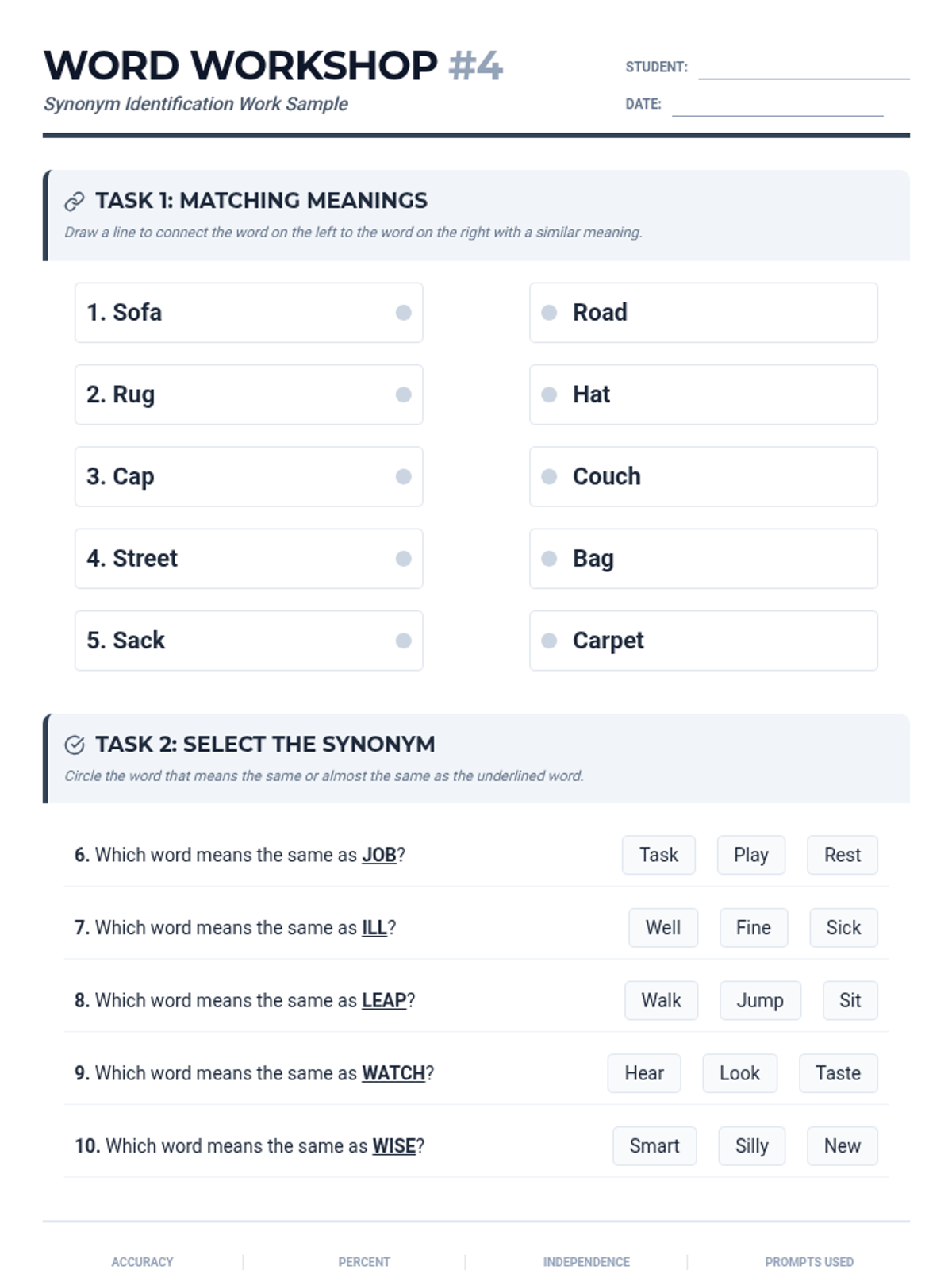Screen dimensions: 952x1270
Task: Select the dot beside the word Road
Action: tap(549, 313)
